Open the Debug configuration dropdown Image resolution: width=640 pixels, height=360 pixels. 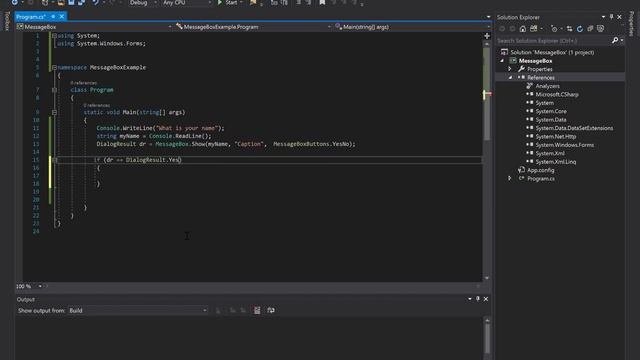pos(142,3)
